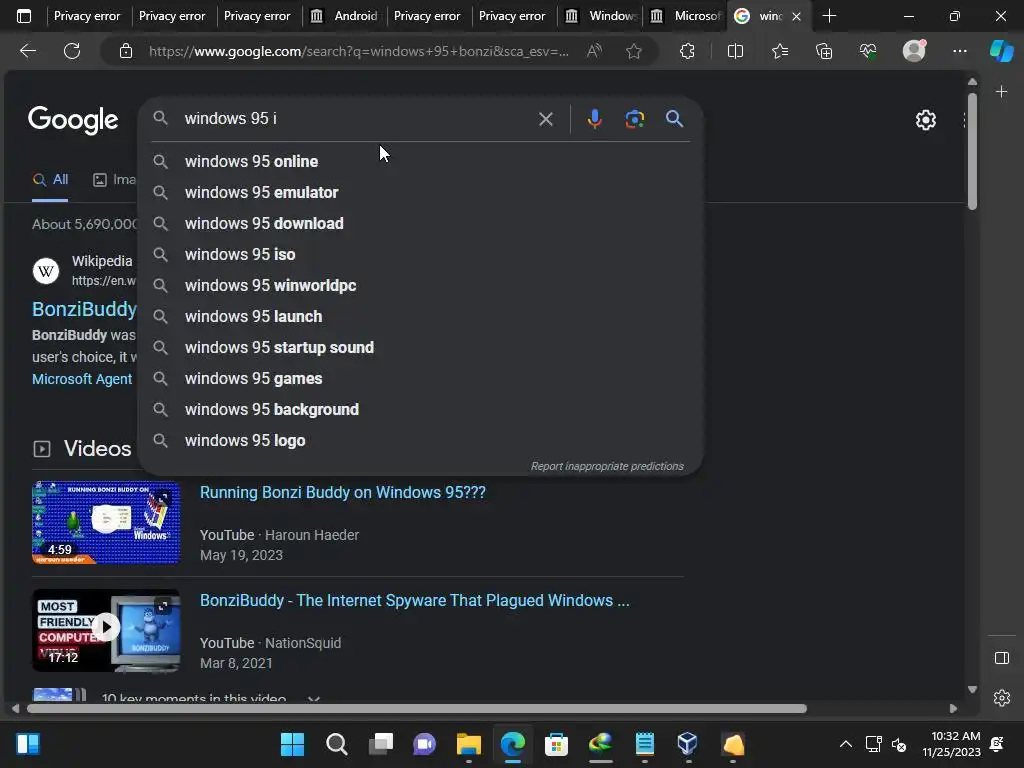
Task: Follow the Microsoft Agent link
Action: [x=82, y=379]
